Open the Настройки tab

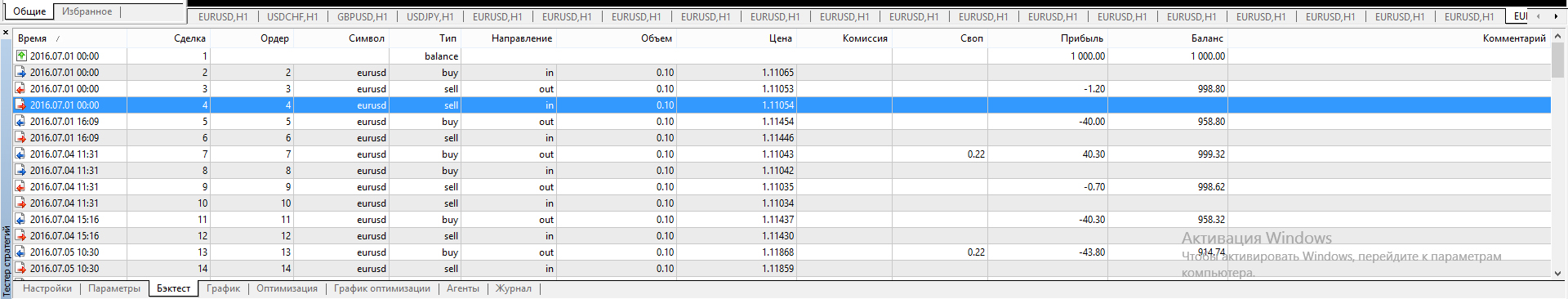[47, 288]
